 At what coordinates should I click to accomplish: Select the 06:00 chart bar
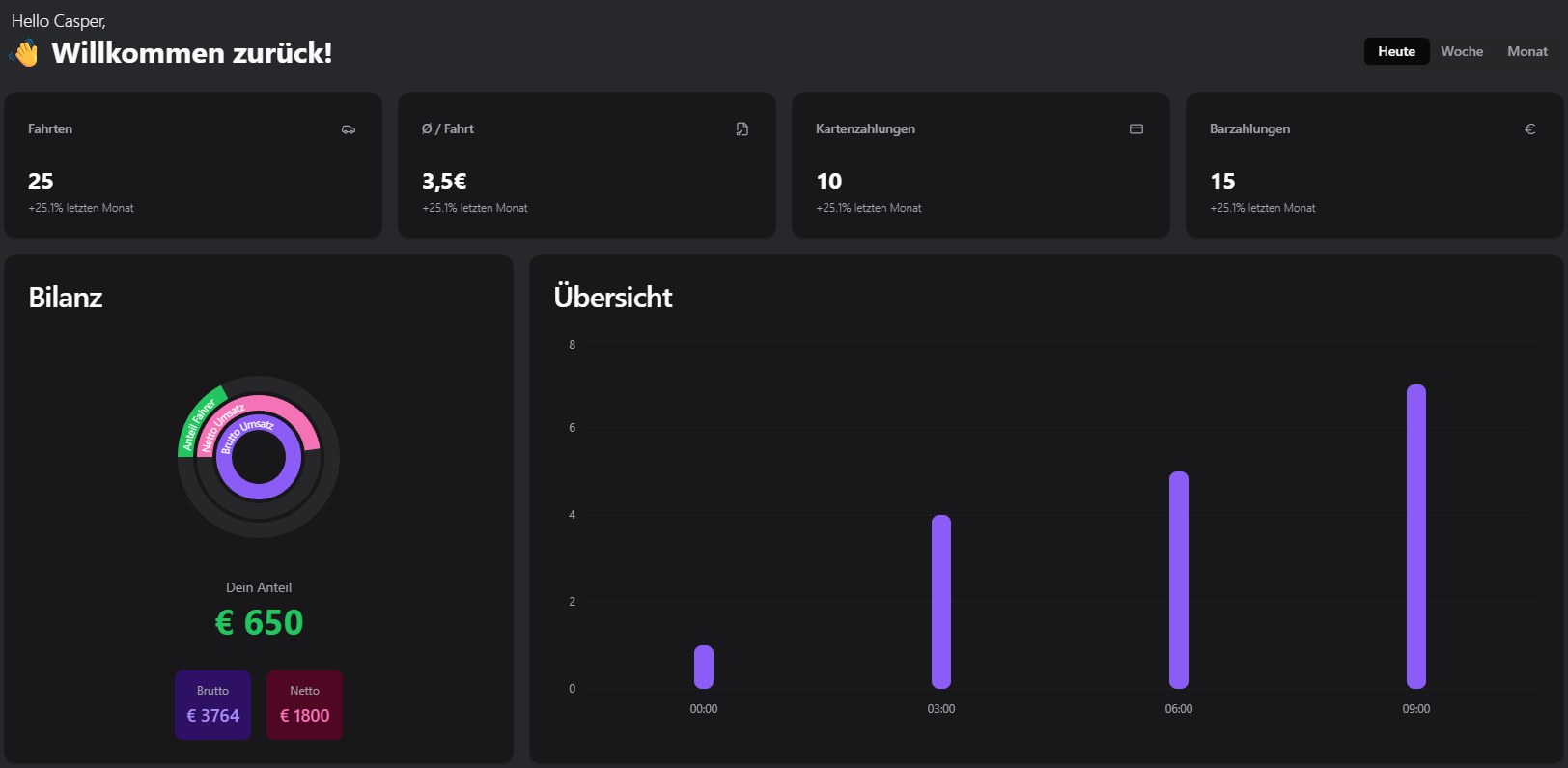pos(1179,580)
